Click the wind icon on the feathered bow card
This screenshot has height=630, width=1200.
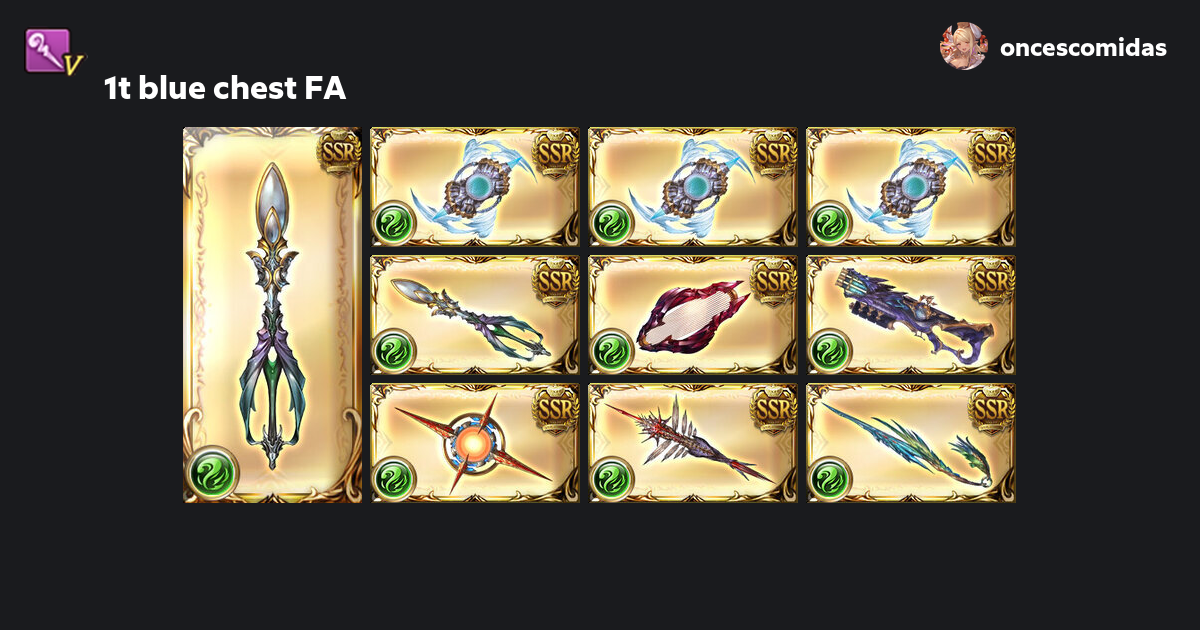point(828,479)
